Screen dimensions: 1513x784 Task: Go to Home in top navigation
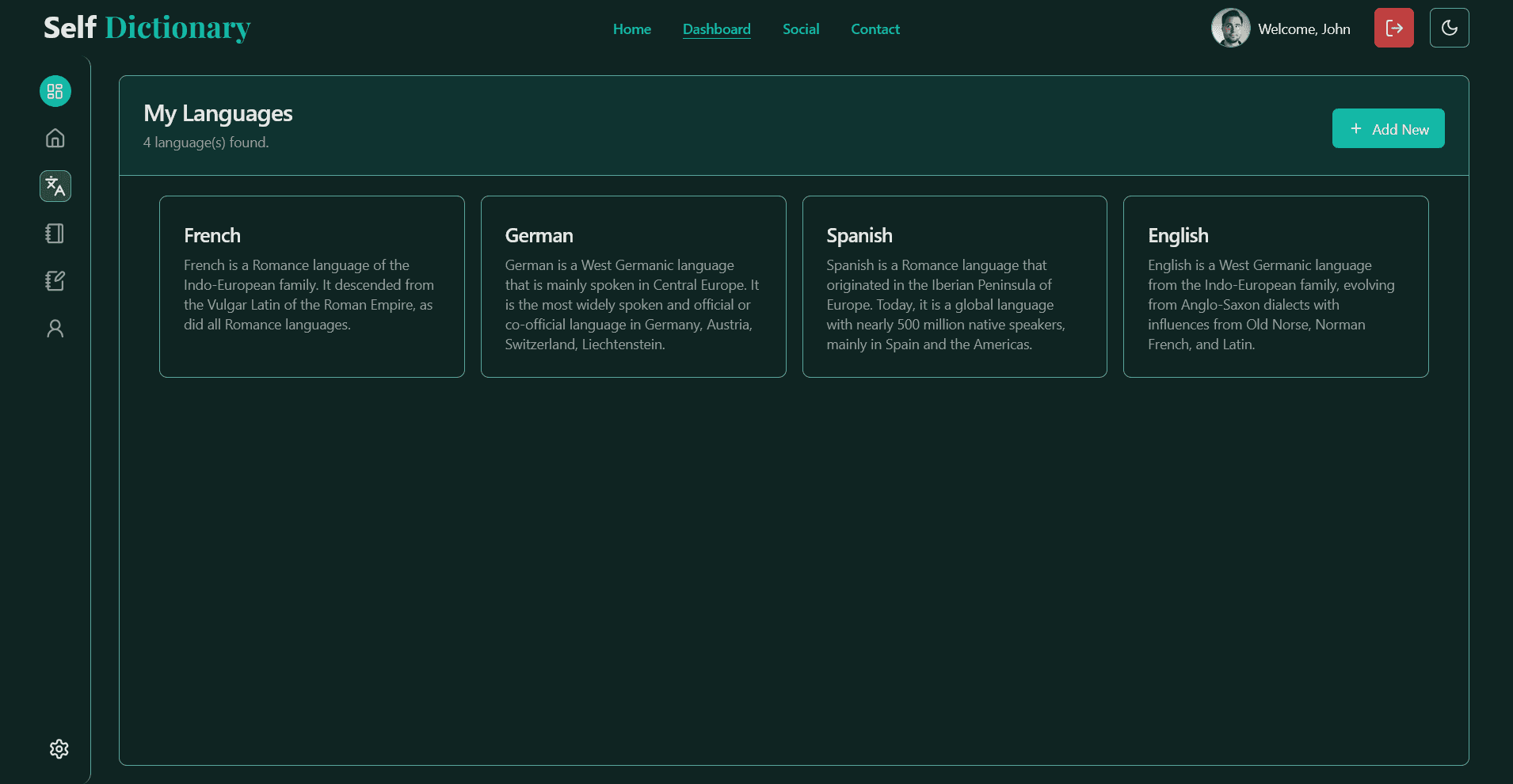pyautogui.click(x=631, y=29)
